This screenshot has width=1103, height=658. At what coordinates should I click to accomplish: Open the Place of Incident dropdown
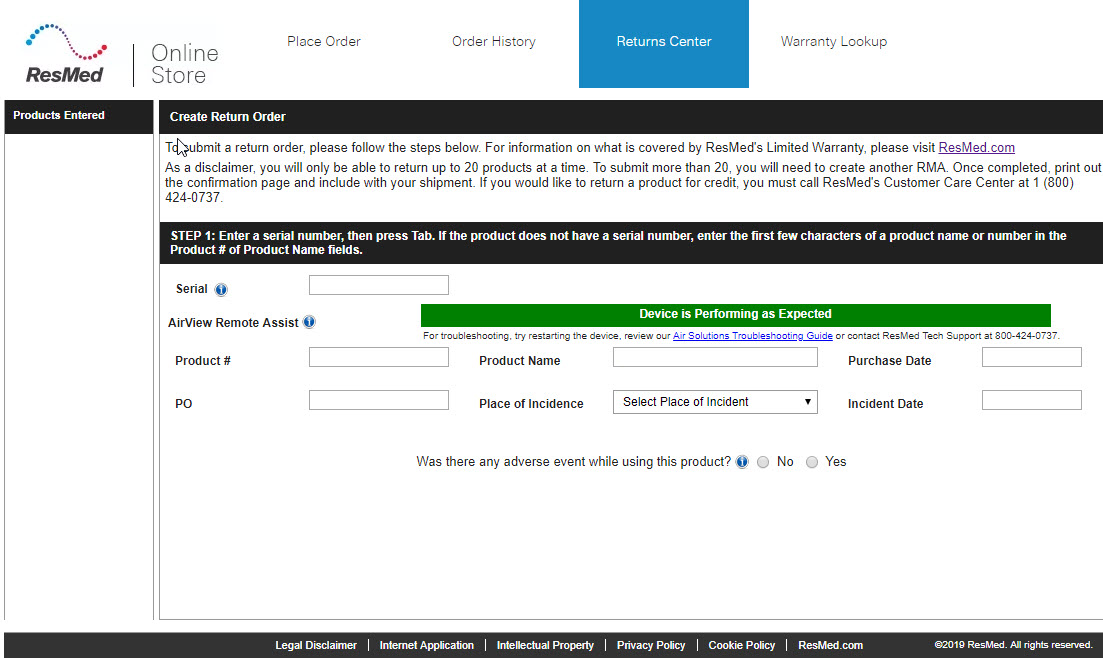click(715, 402)
